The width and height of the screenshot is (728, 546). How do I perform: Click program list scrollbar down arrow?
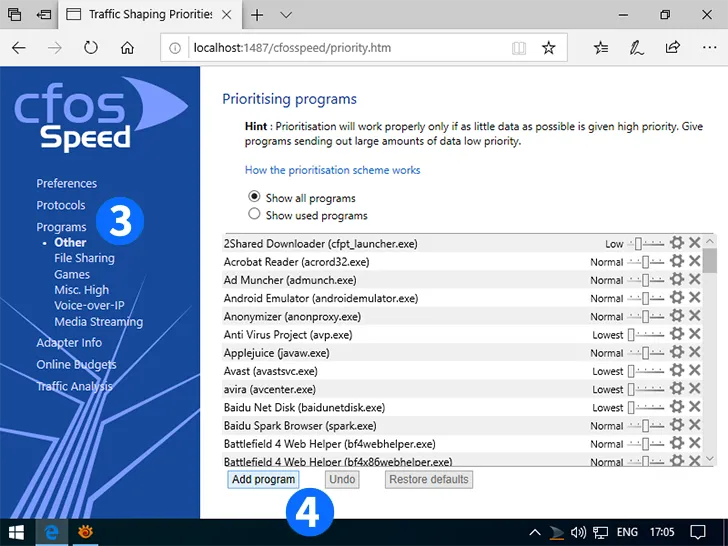(x=709, y=459)
